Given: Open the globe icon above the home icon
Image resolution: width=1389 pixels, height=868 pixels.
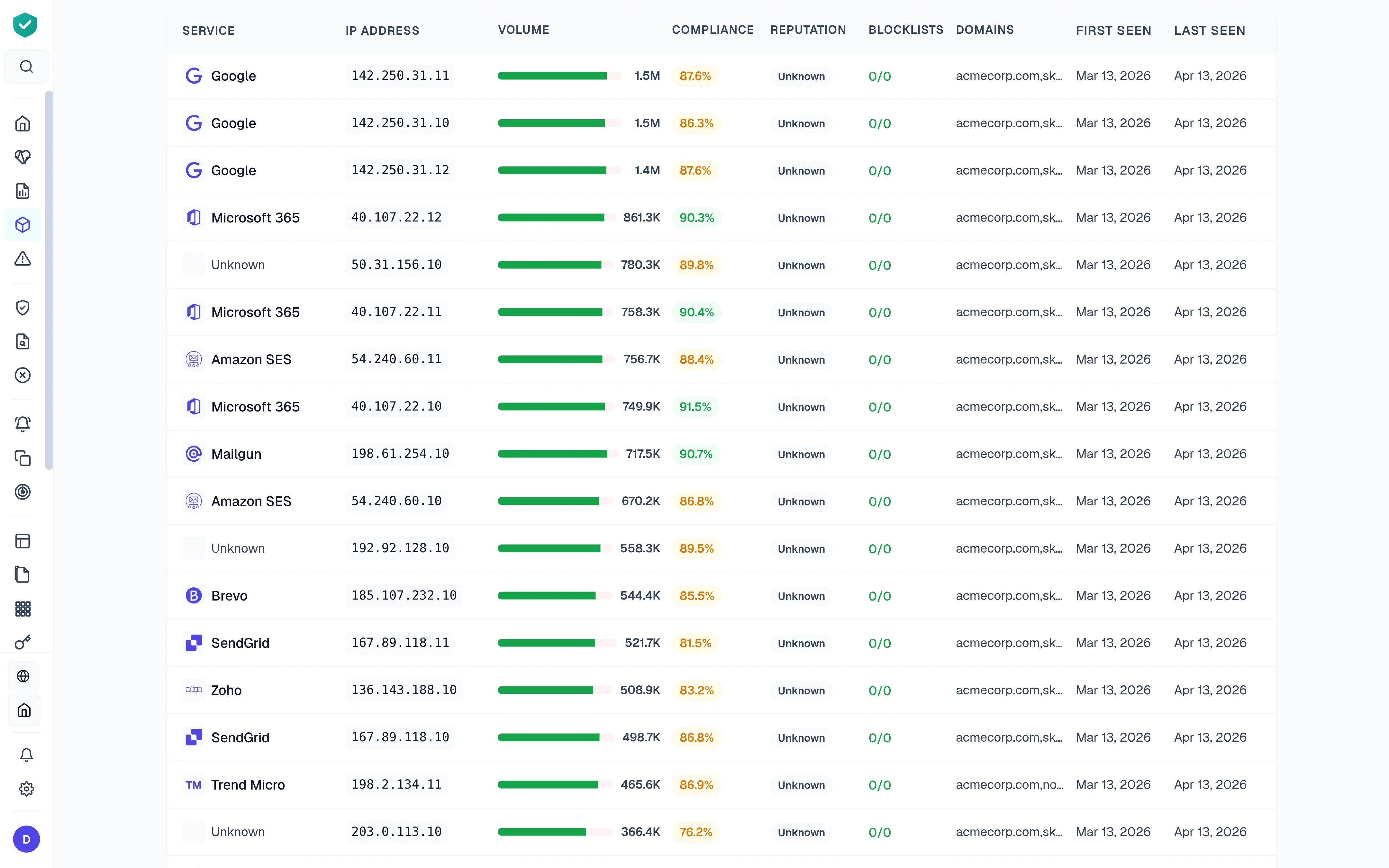Looking at the screenshot, I should (x=23, y=676).
